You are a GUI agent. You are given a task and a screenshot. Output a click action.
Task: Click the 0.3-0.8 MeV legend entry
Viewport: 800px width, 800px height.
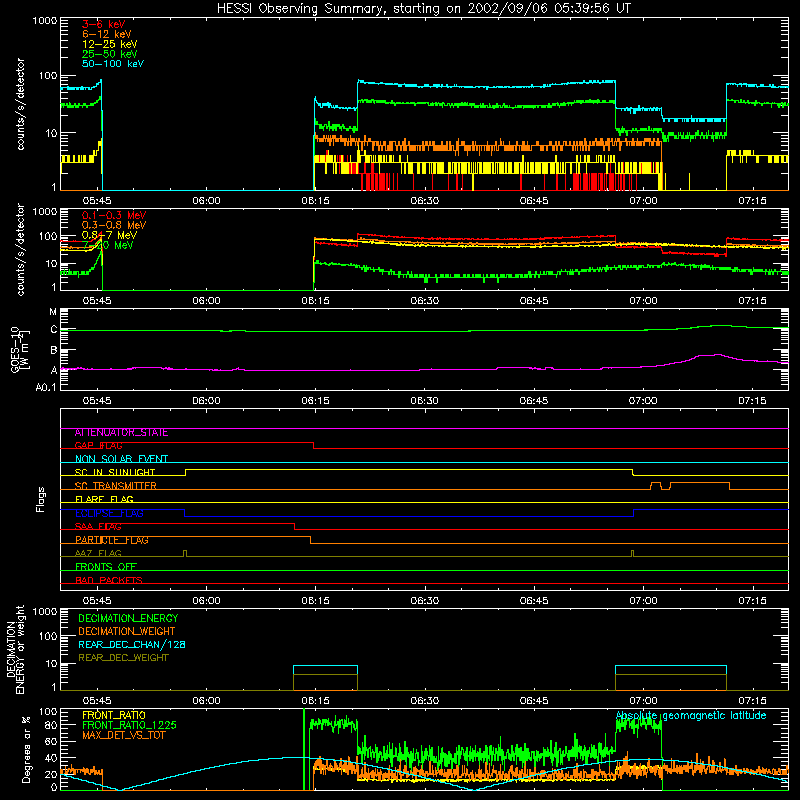[x=114, y=226]
